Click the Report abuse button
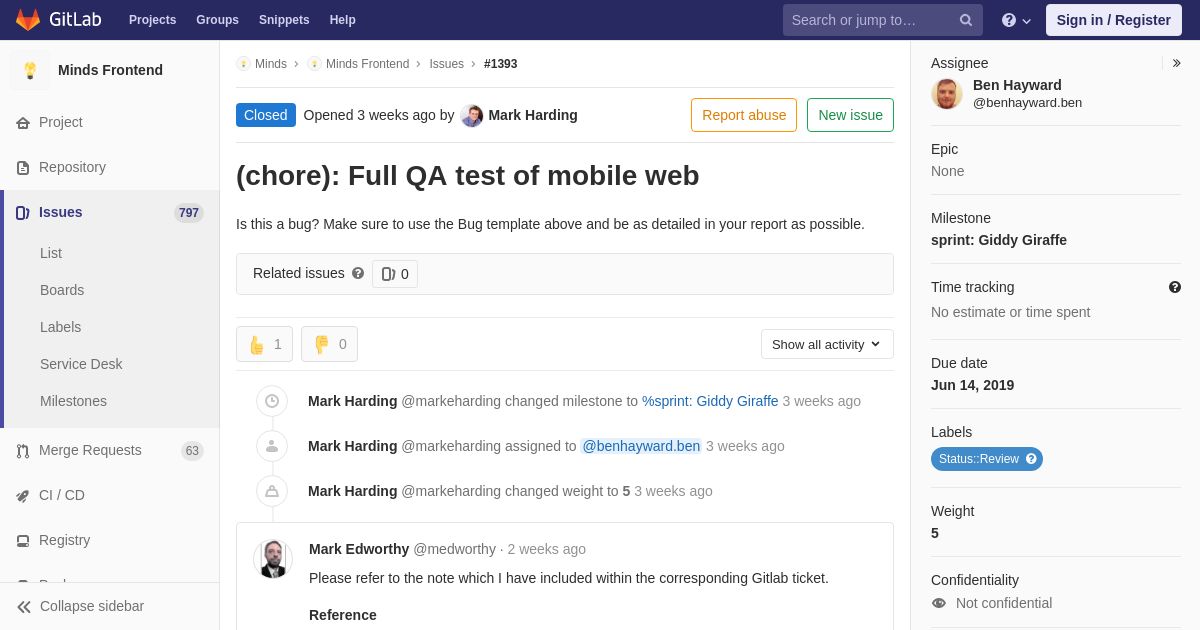The image size is (1200, 630). (x=744, y=115)
